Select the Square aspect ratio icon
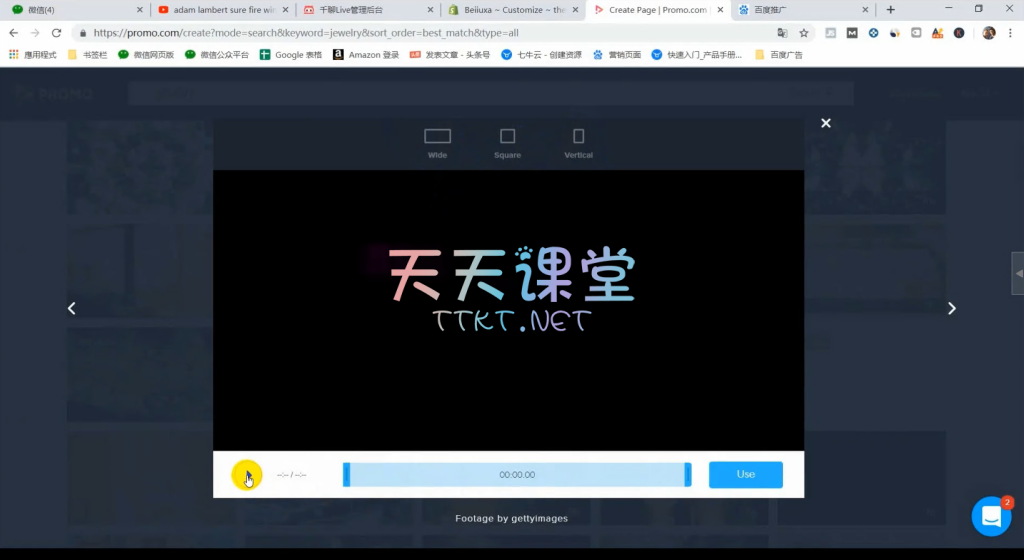The image size is (1024, 560). pyautogui.click(x=507, y=136)
